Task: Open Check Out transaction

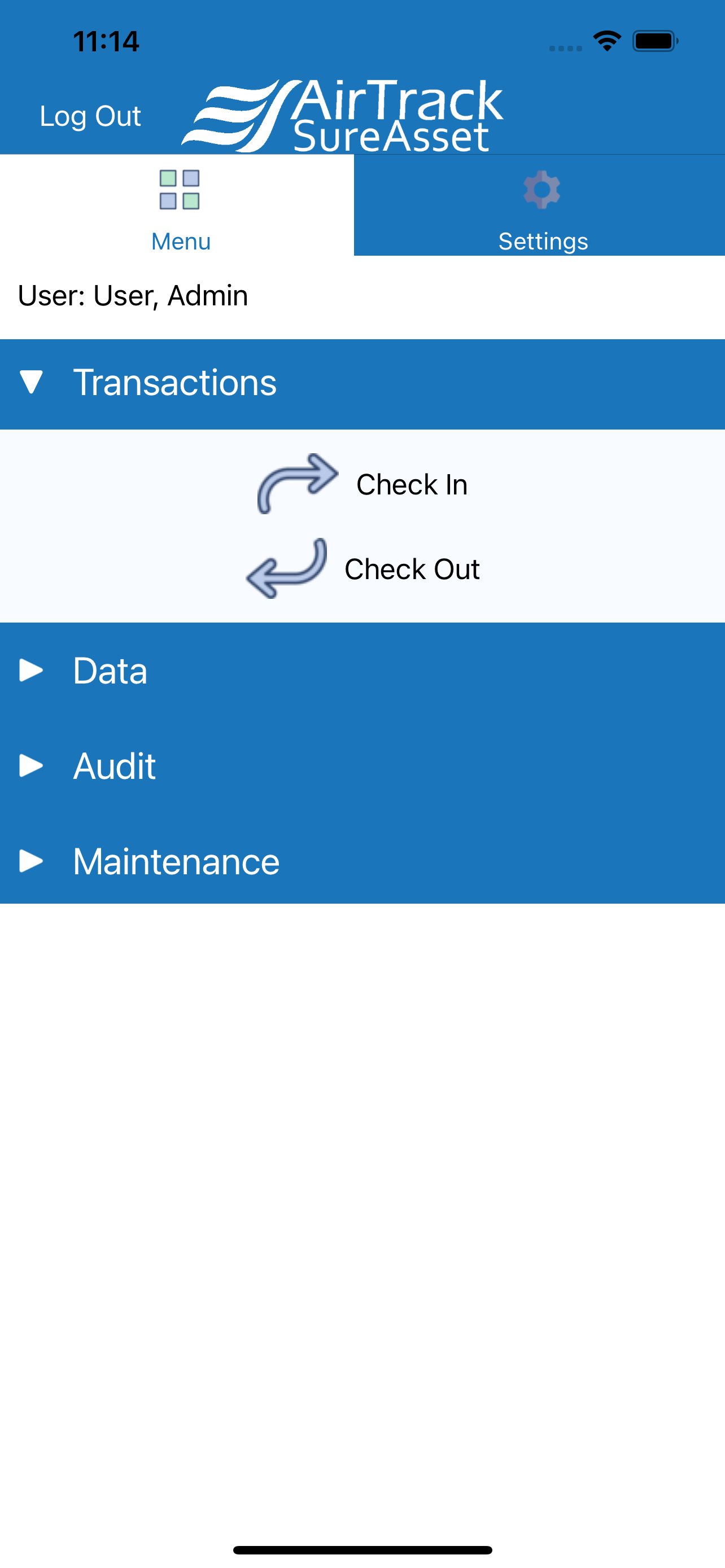Action: click(412, 569)
